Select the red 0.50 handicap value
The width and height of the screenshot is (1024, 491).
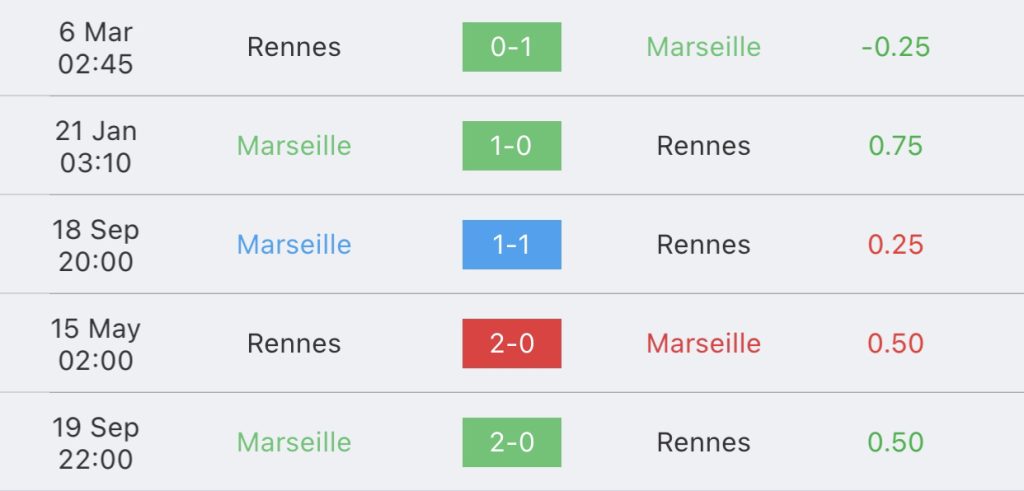895,344
